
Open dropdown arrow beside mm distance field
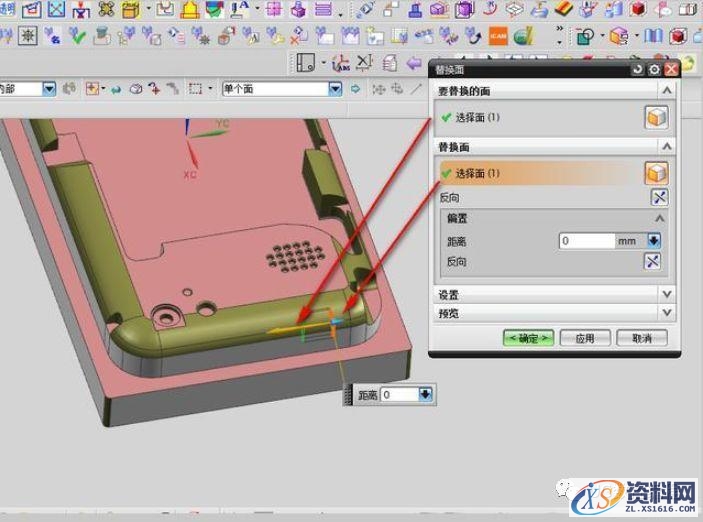coord(654,241)
